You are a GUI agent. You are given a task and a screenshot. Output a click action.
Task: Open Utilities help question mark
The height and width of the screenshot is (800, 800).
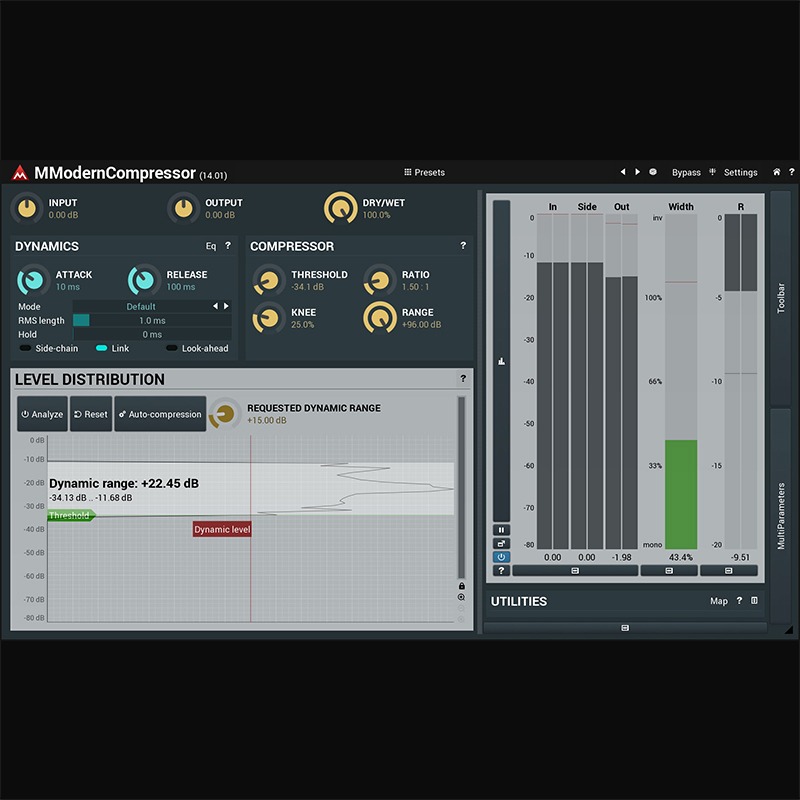pyautogui.click(x=739, y=601)
